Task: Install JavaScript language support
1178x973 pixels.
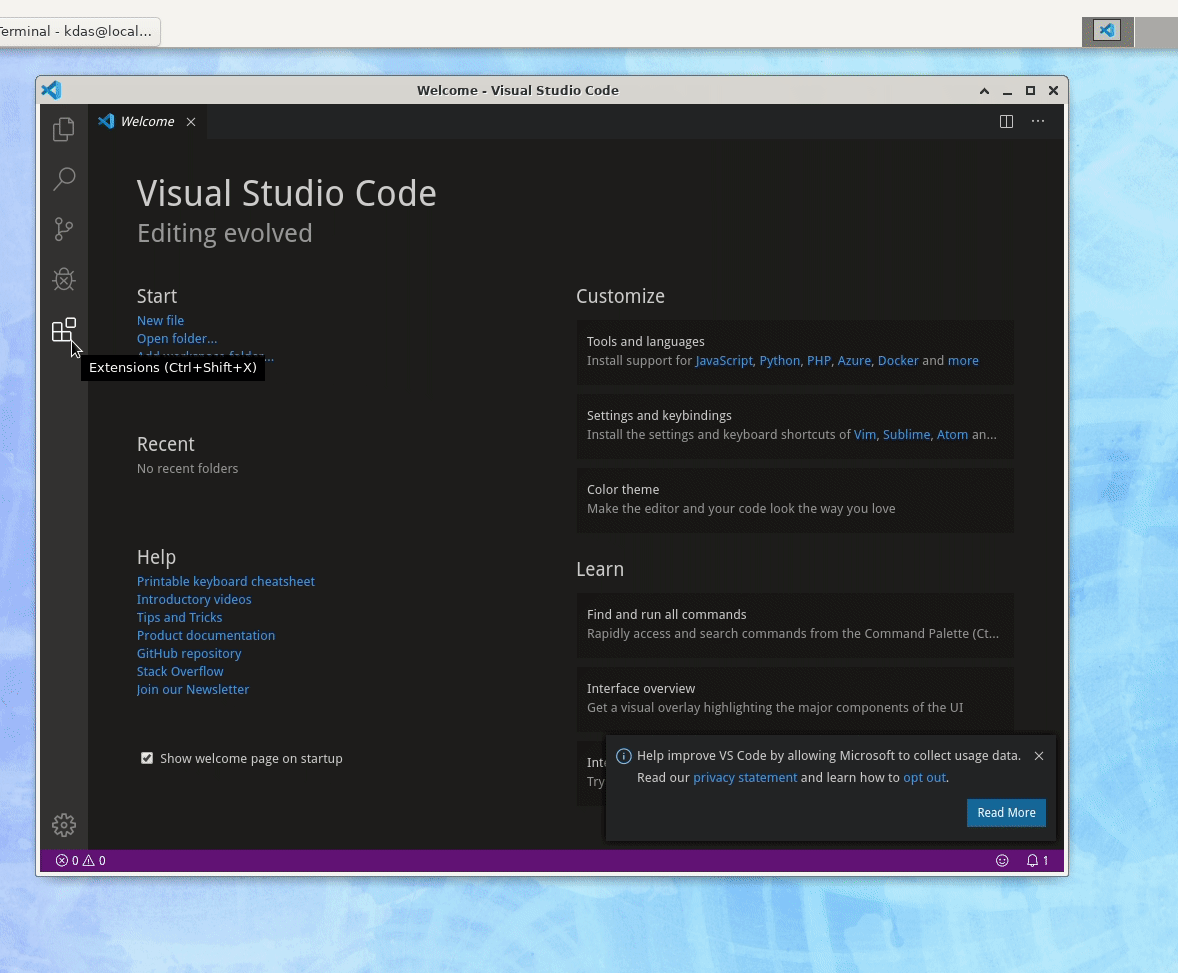Action: click(x=723, y=361)
